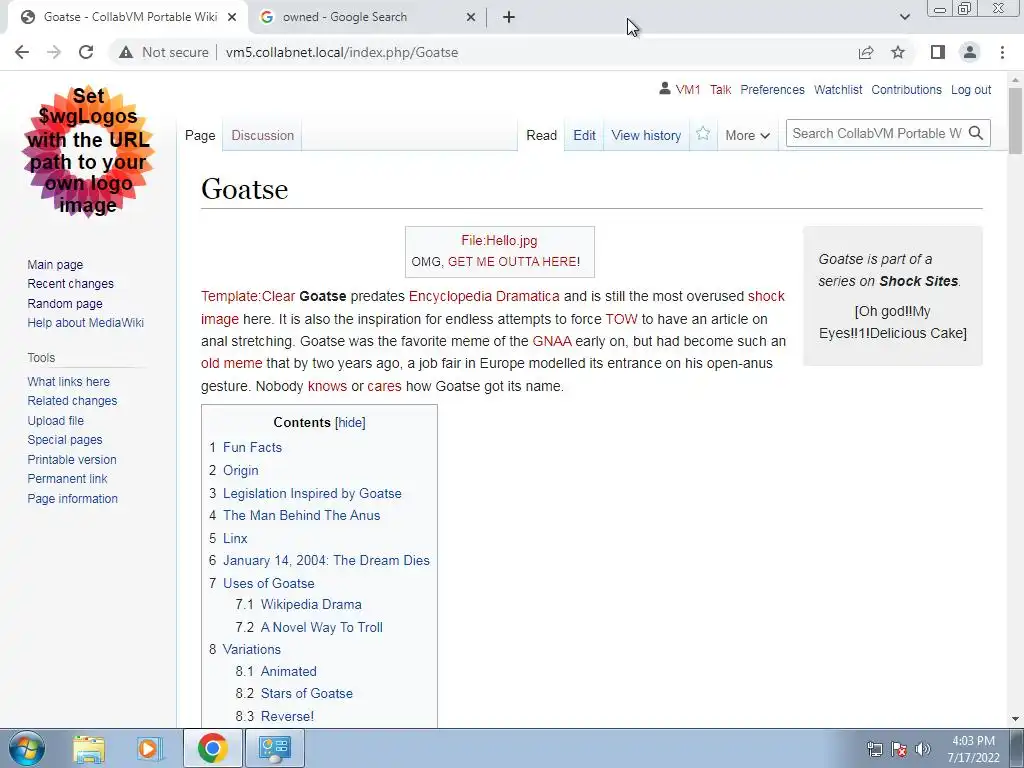Open the Chrome side panel icon

pyautogui.click(x=938, y=52)
